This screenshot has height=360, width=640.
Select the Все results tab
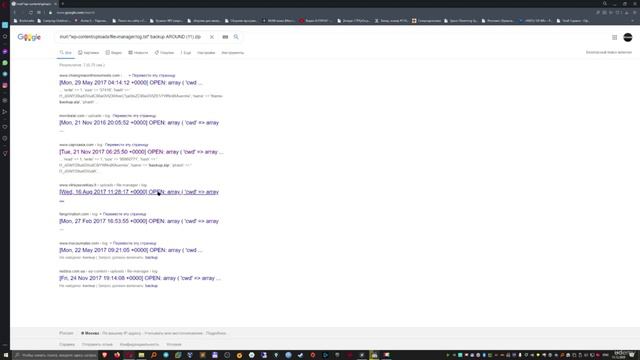(x=66, y=53)
